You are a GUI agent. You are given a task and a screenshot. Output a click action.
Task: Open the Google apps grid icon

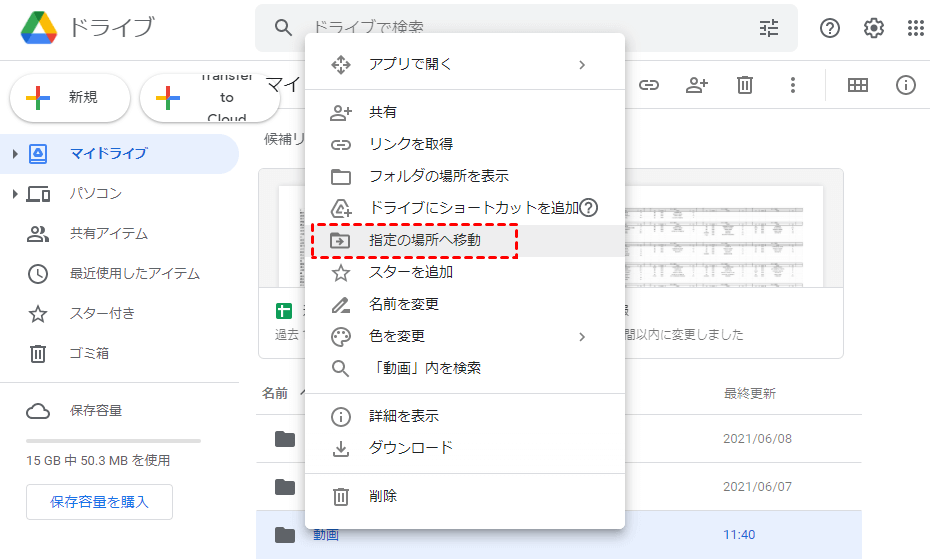tap(916, 27)
